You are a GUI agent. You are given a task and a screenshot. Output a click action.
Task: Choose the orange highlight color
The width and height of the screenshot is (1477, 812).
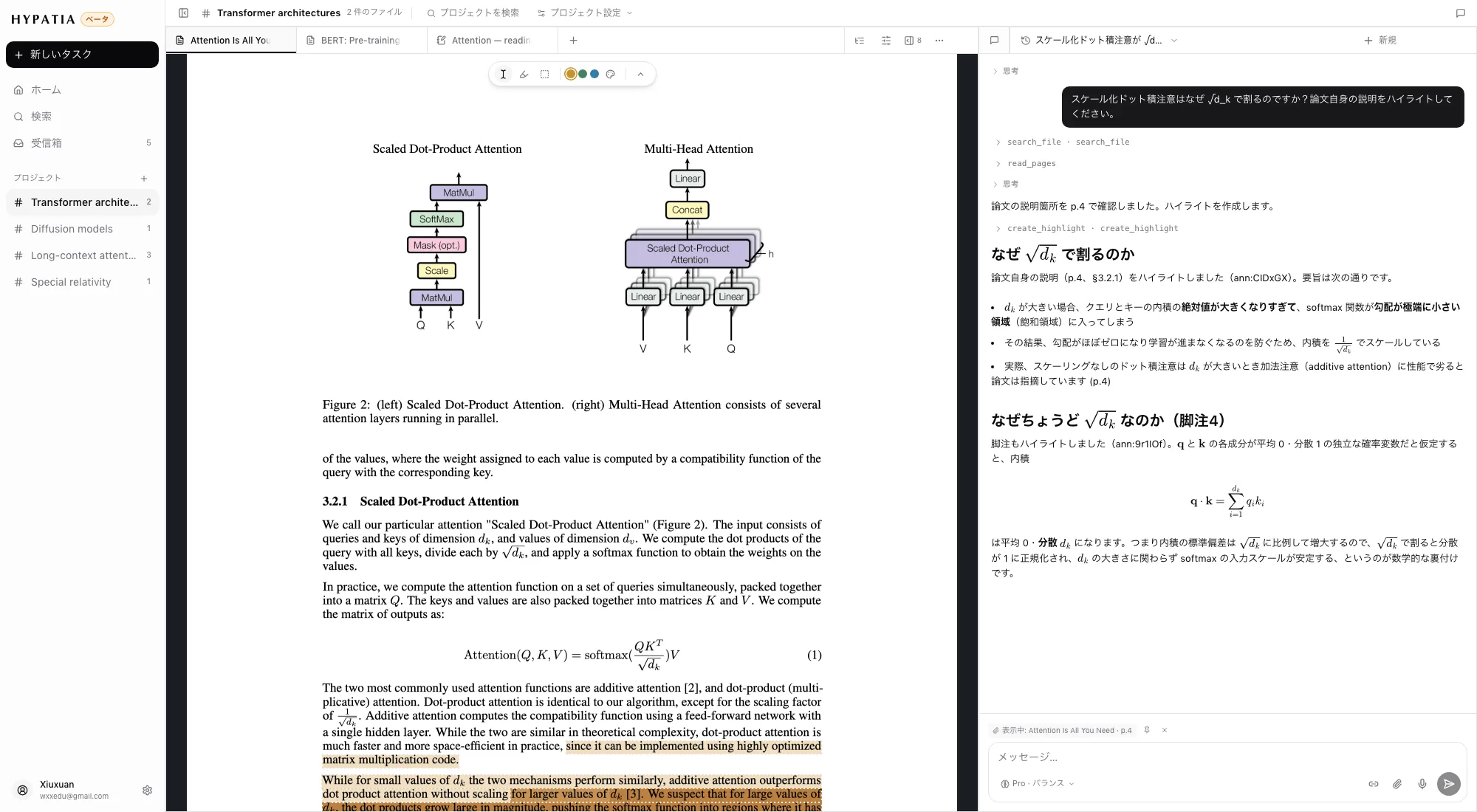[570, 74]
